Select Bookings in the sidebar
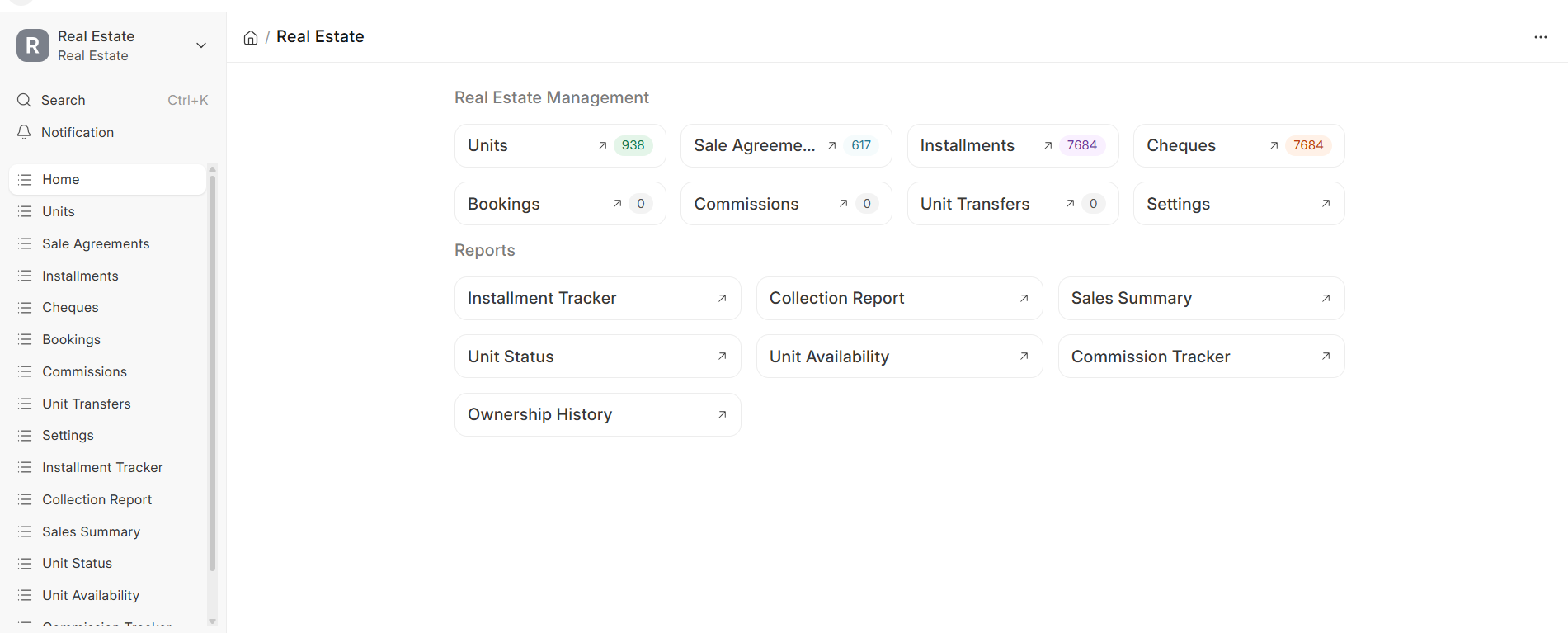 tap(107, 339)
